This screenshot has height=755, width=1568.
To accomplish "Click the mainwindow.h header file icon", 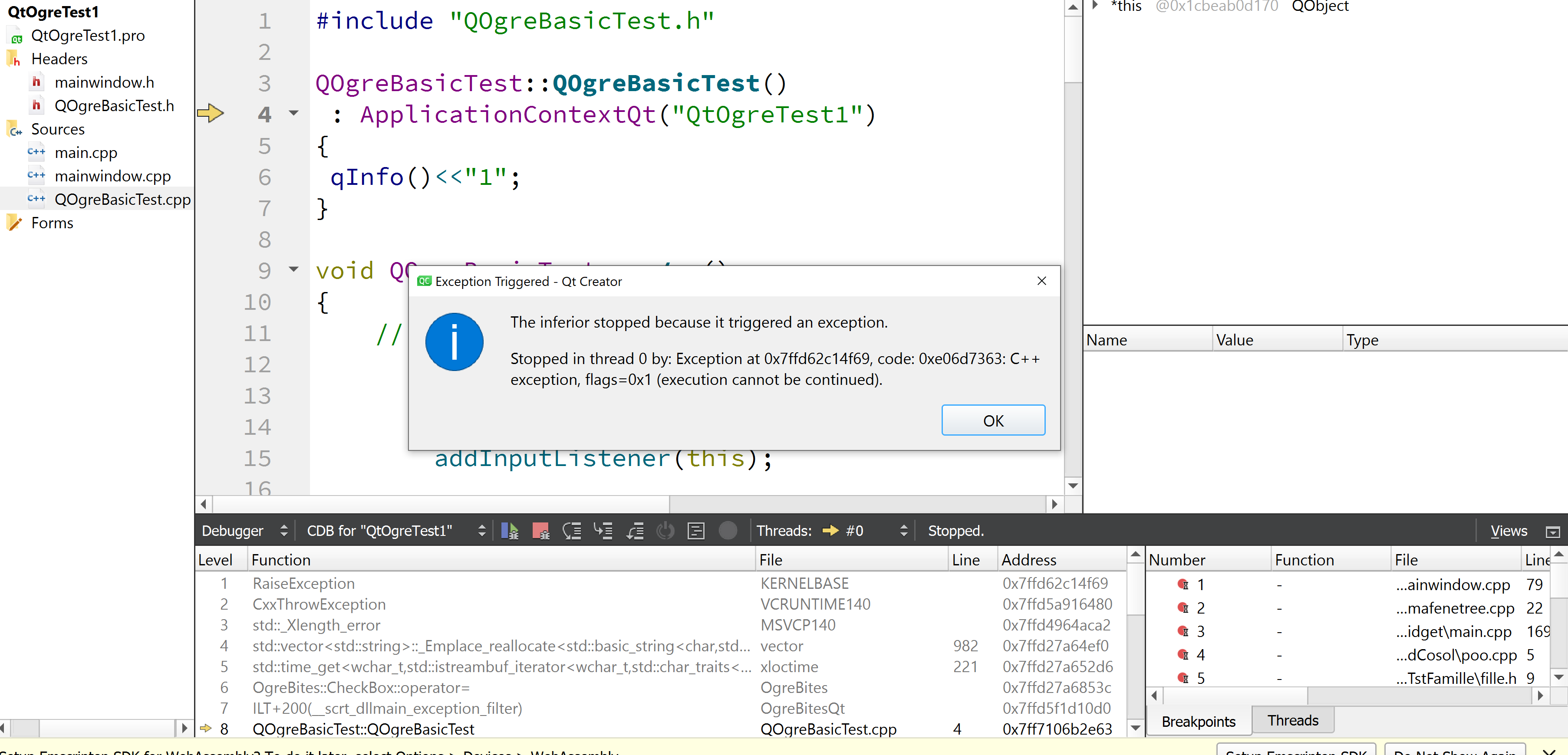I will pyautogui.click(x=36, y=82).
